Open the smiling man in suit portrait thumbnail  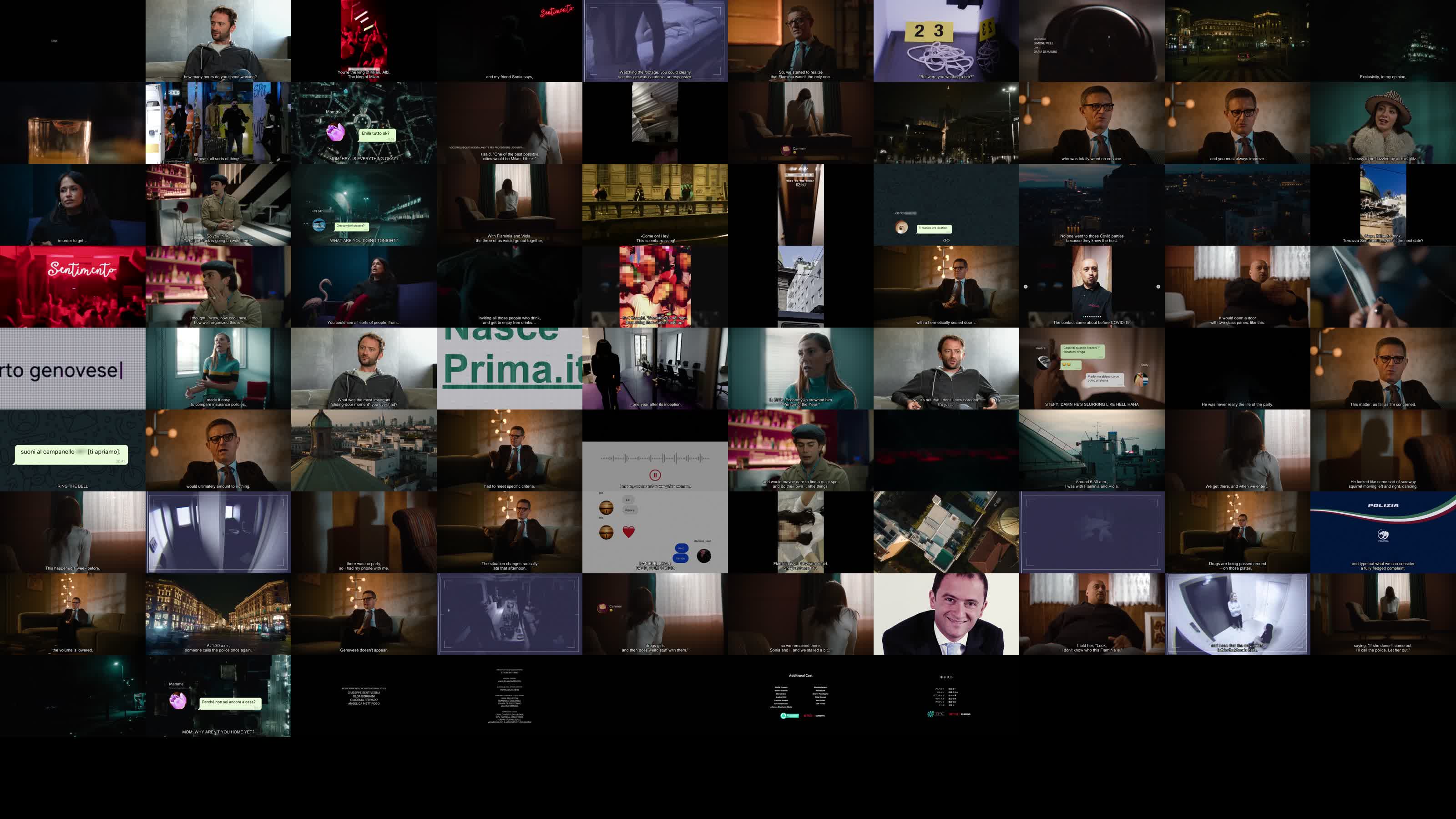(945, 614)
